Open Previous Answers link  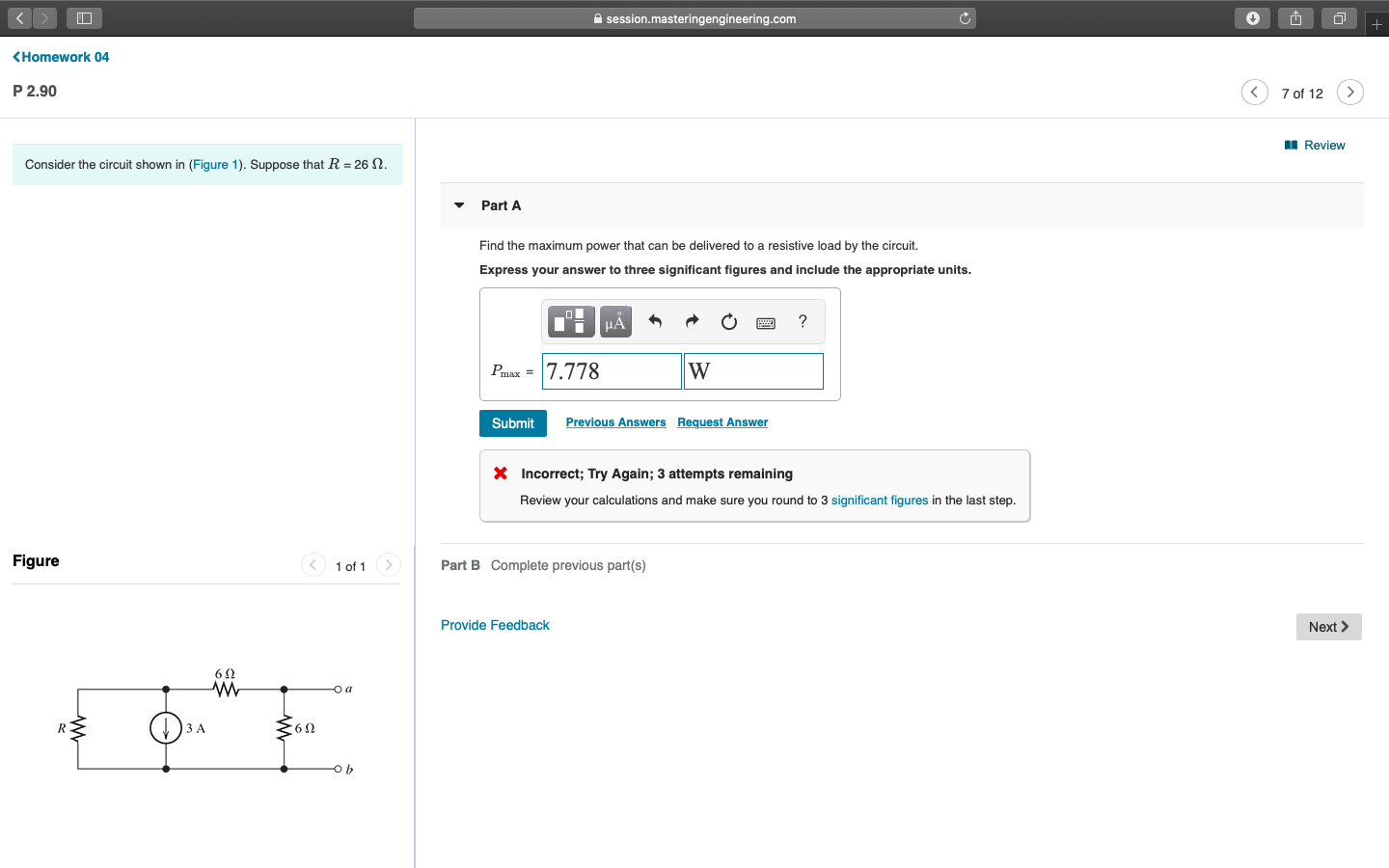pyautogui.click(x=614, y=421)
